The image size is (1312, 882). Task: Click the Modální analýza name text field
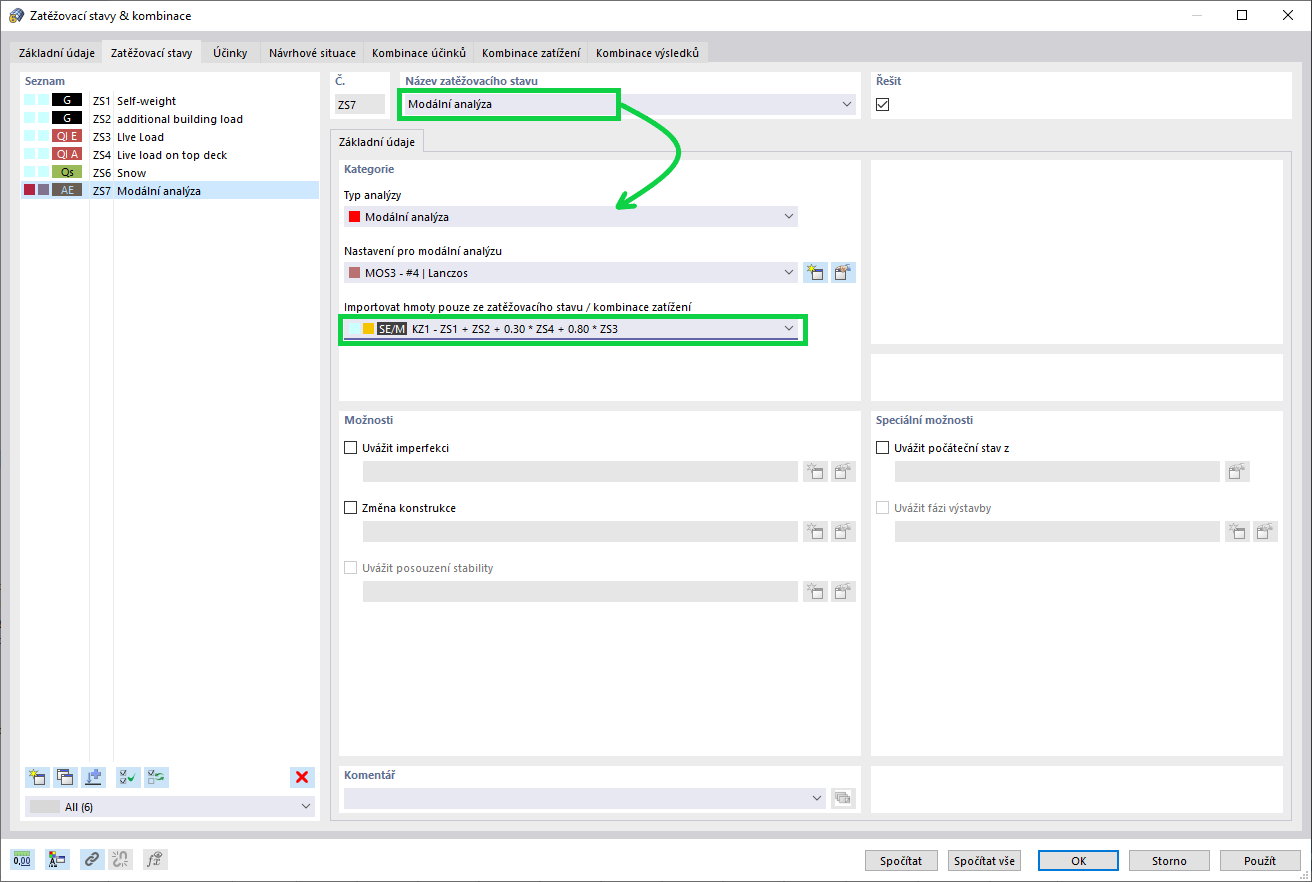click(x=509, y=104)
